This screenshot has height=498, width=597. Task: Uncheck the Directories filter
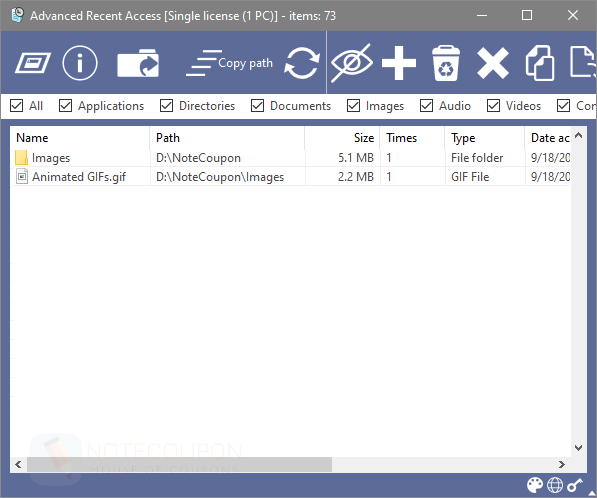166,105
